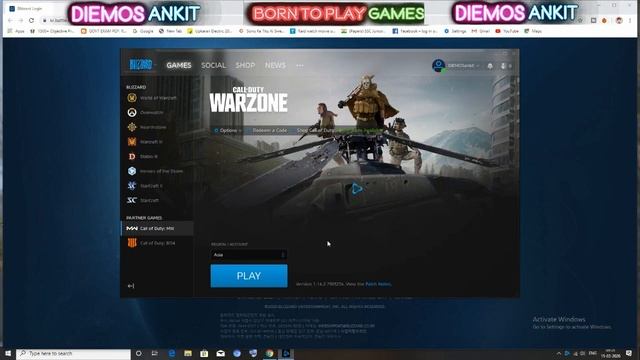The width and height of the screenshot is (640, 360).
Task: Open the YouTube bookmark
Action: 507,31
